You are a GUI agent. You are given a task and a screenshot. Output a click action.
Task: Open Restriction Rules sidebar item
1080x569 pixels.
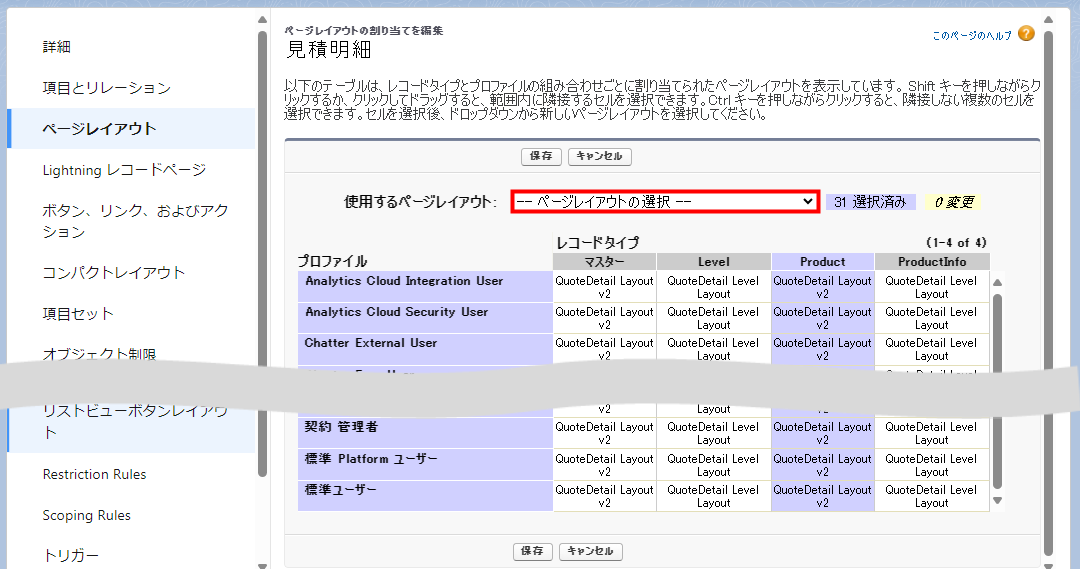(95, 474)
